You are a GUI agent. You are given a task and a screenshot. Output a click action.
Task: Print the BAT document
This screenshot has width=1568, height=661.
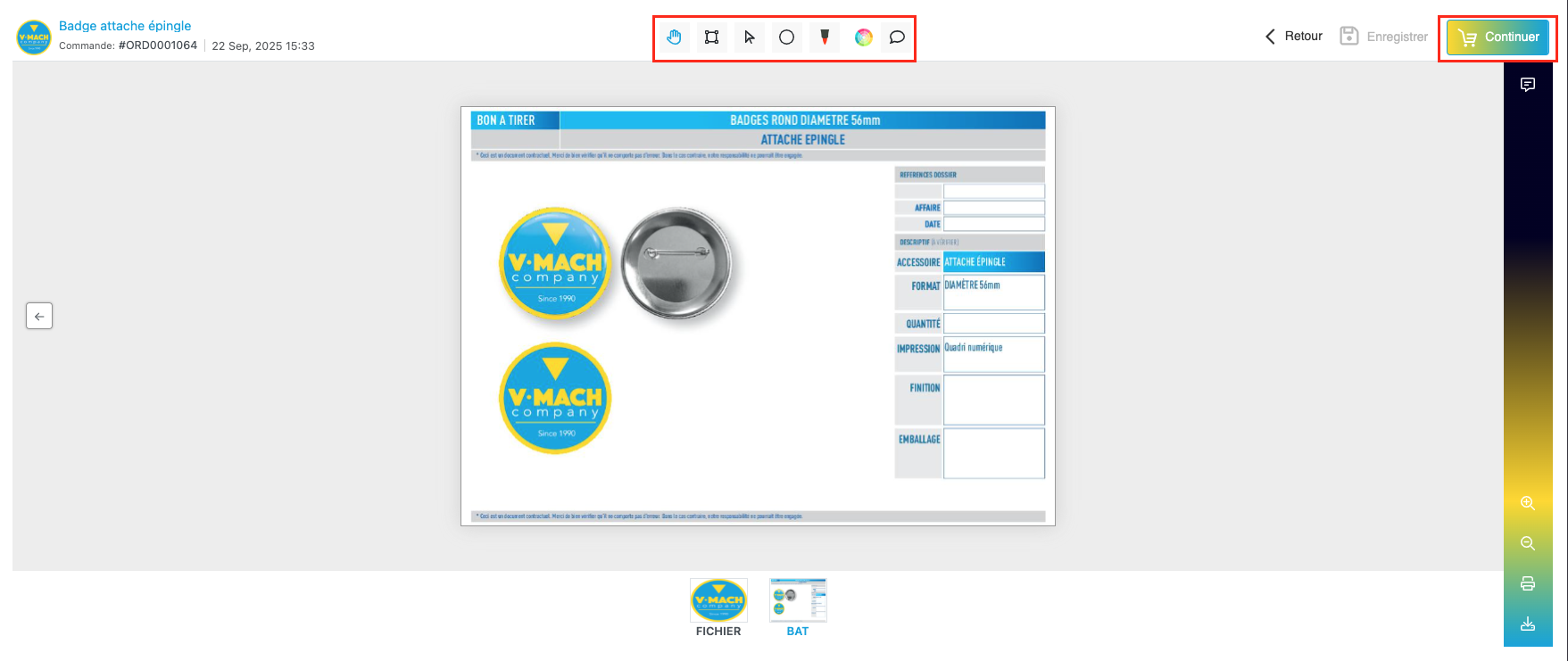(x=1527, y=583)
